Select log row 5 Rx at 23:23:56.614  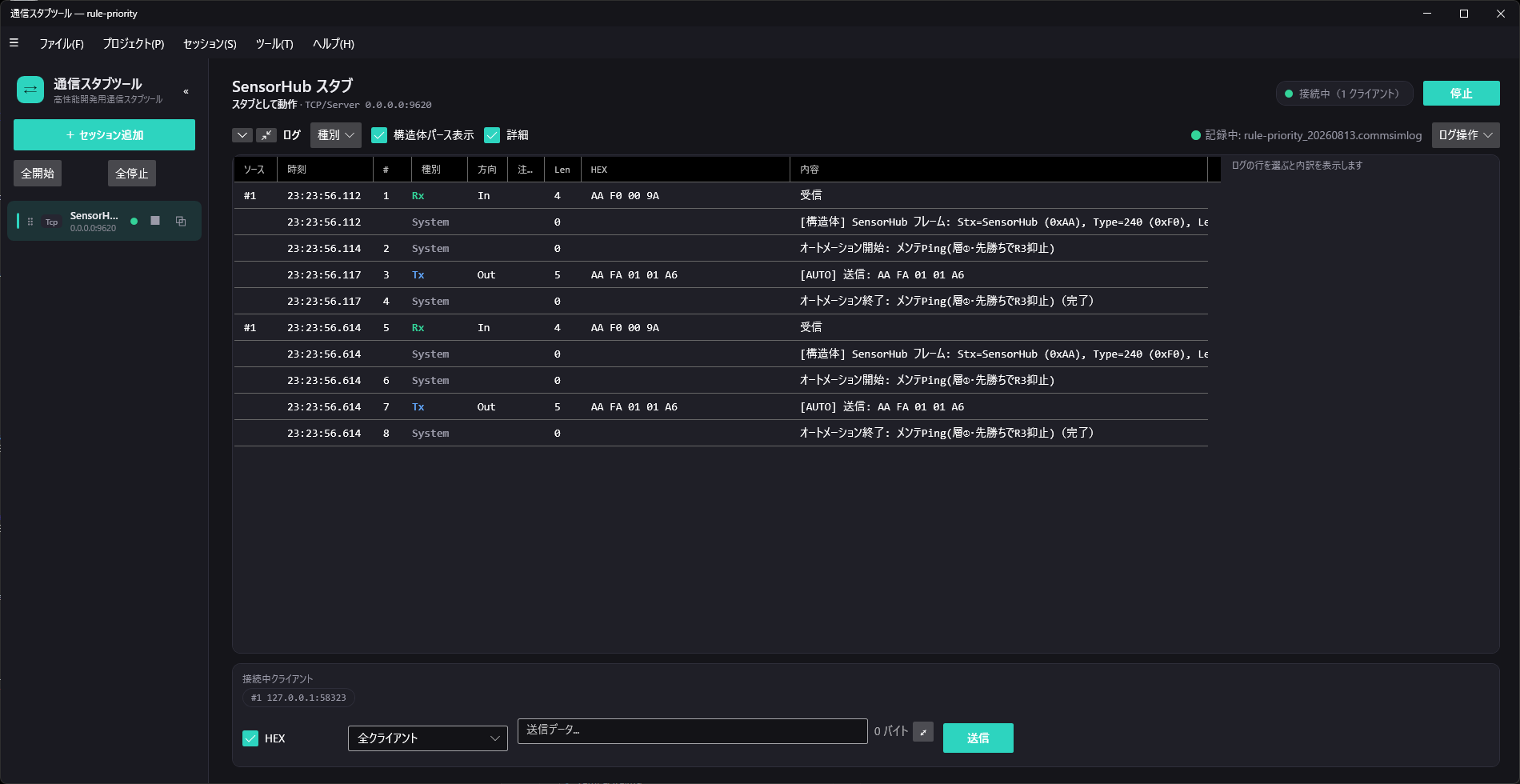[x=721, y=327]
